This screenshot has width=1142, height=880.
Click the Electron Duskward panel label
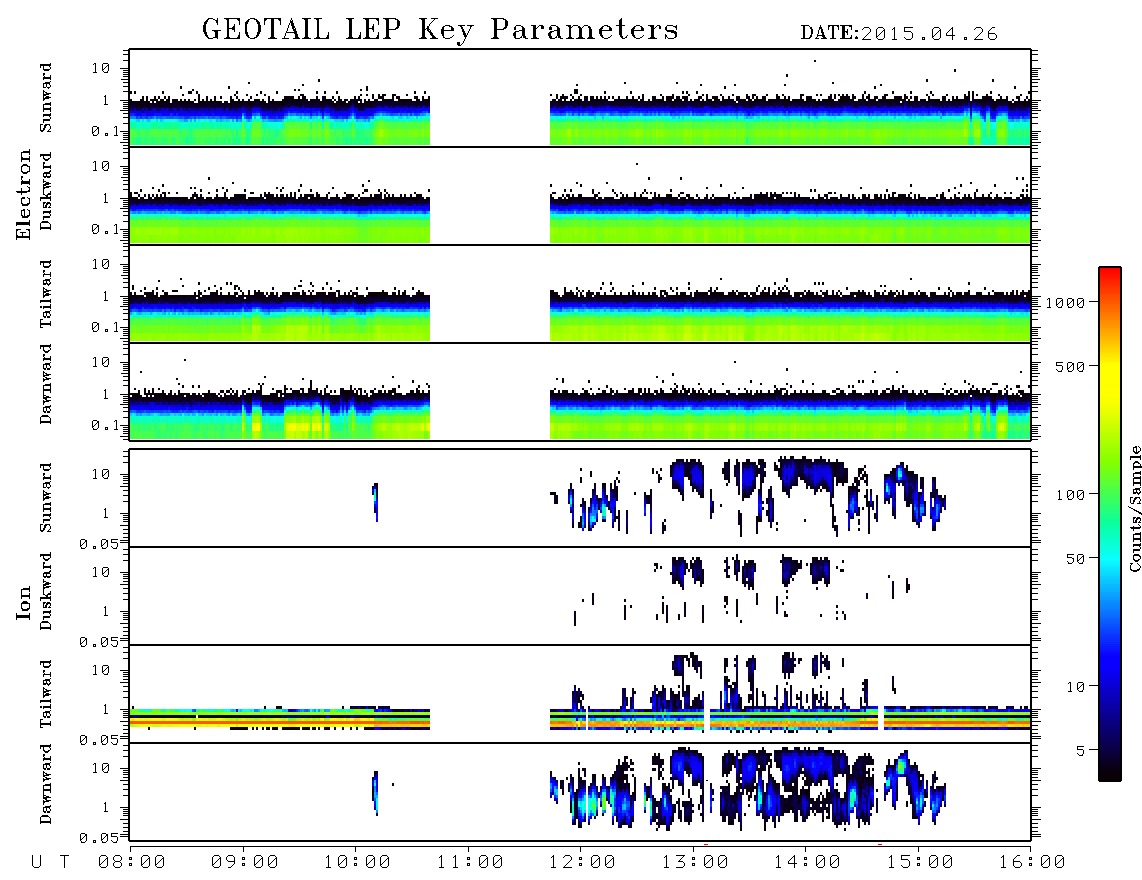coord(46,191)
